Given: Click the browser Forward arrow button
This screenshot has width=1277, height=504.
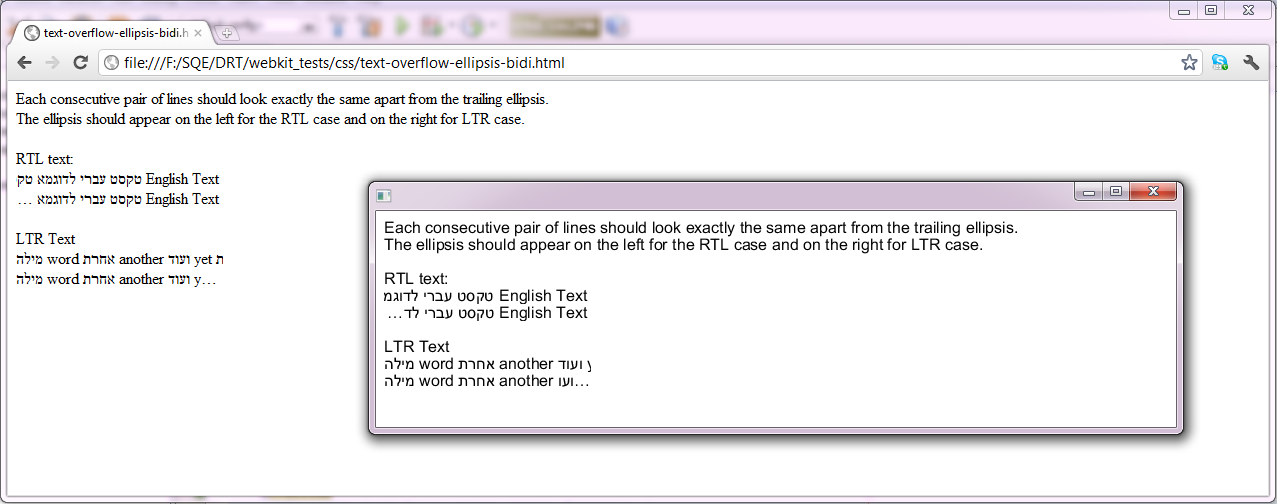Looking at the screenshot, I should [50, 63].
